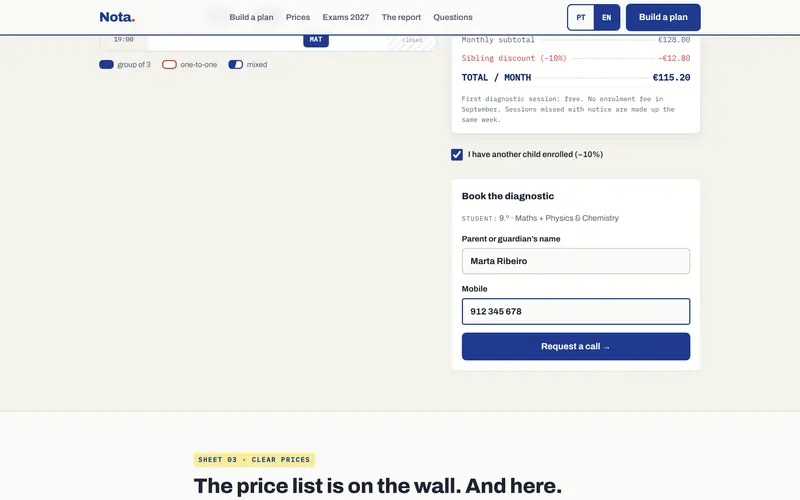Select the MAT session block

point(316,40)
